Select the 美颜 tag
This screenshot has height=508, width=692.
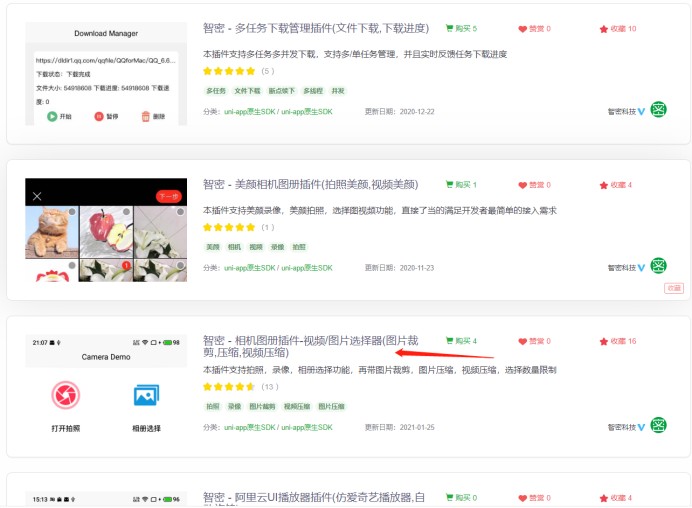(x=213, y=247)
